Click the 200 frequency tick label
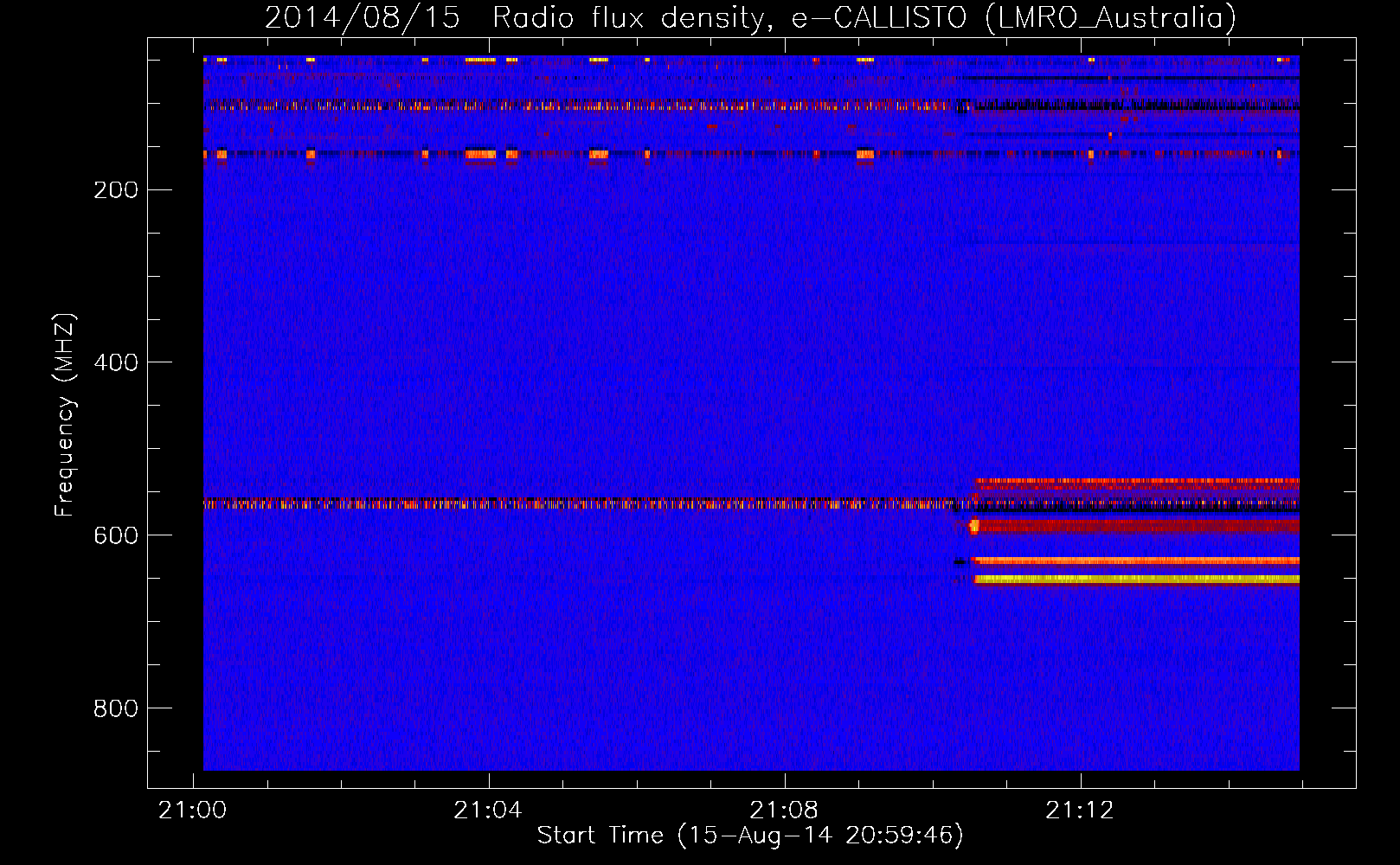This screenshot has height=865, width=1400. (116, 190)
